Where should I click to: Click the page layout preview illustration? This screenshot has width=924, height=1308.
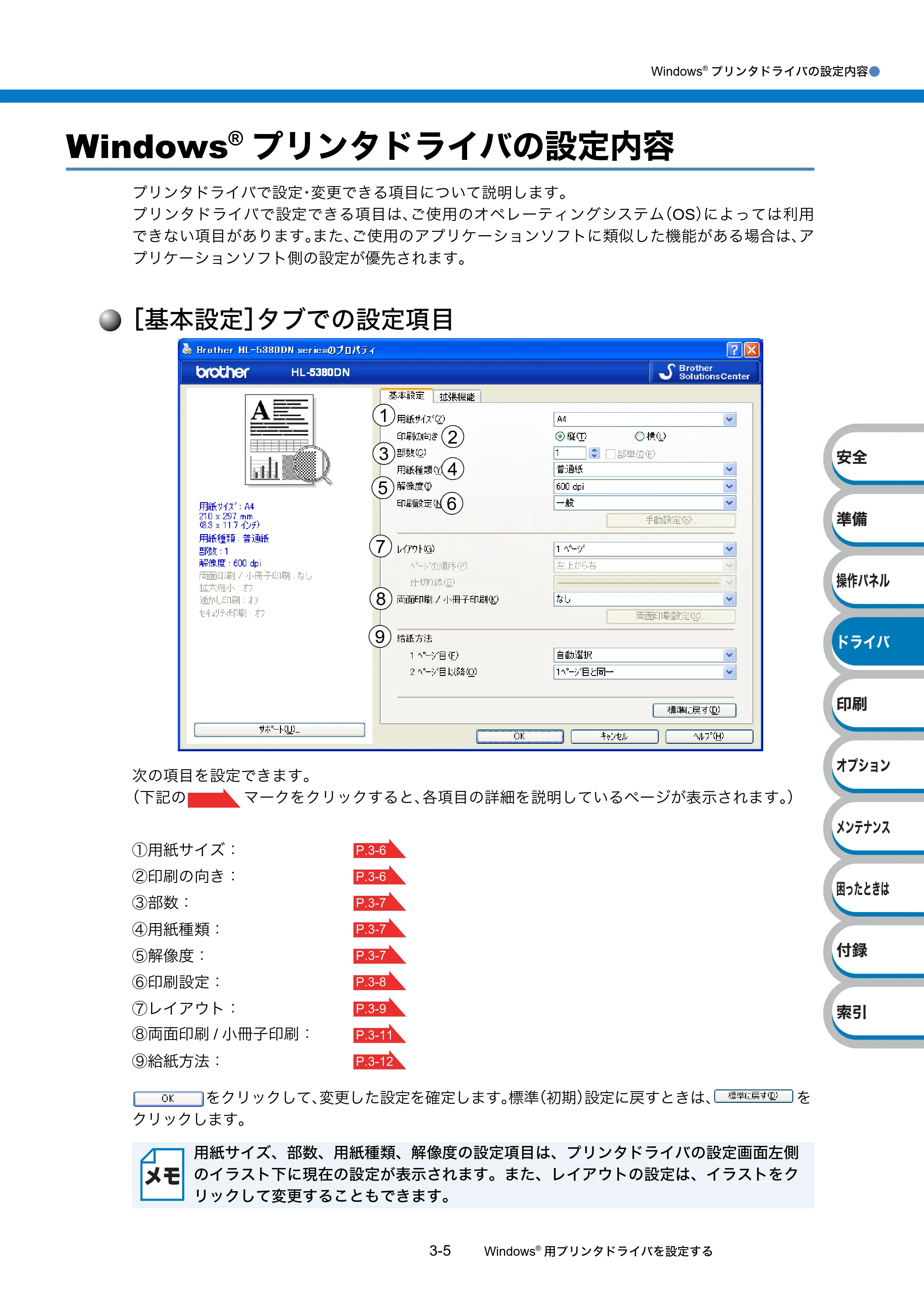[288, 440]
